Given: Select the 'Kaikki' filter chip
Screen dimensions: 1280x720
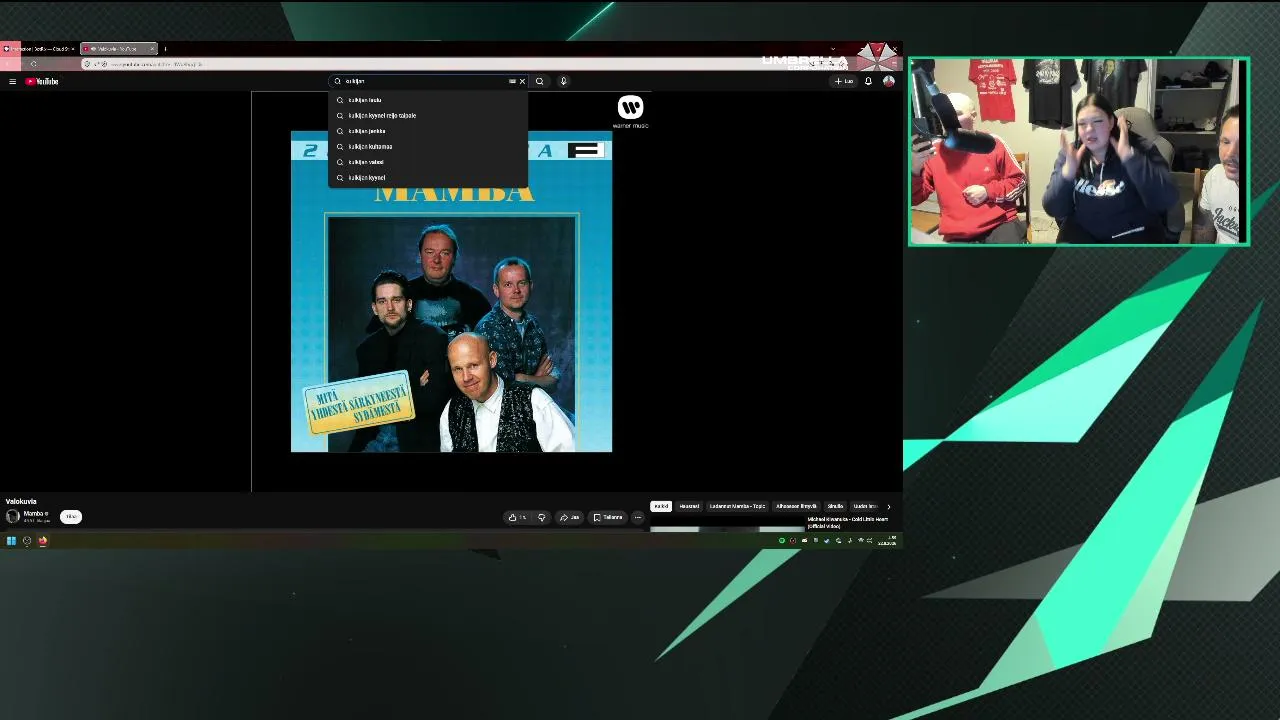Looking at the screenshot, I should (x=661, y=506).
